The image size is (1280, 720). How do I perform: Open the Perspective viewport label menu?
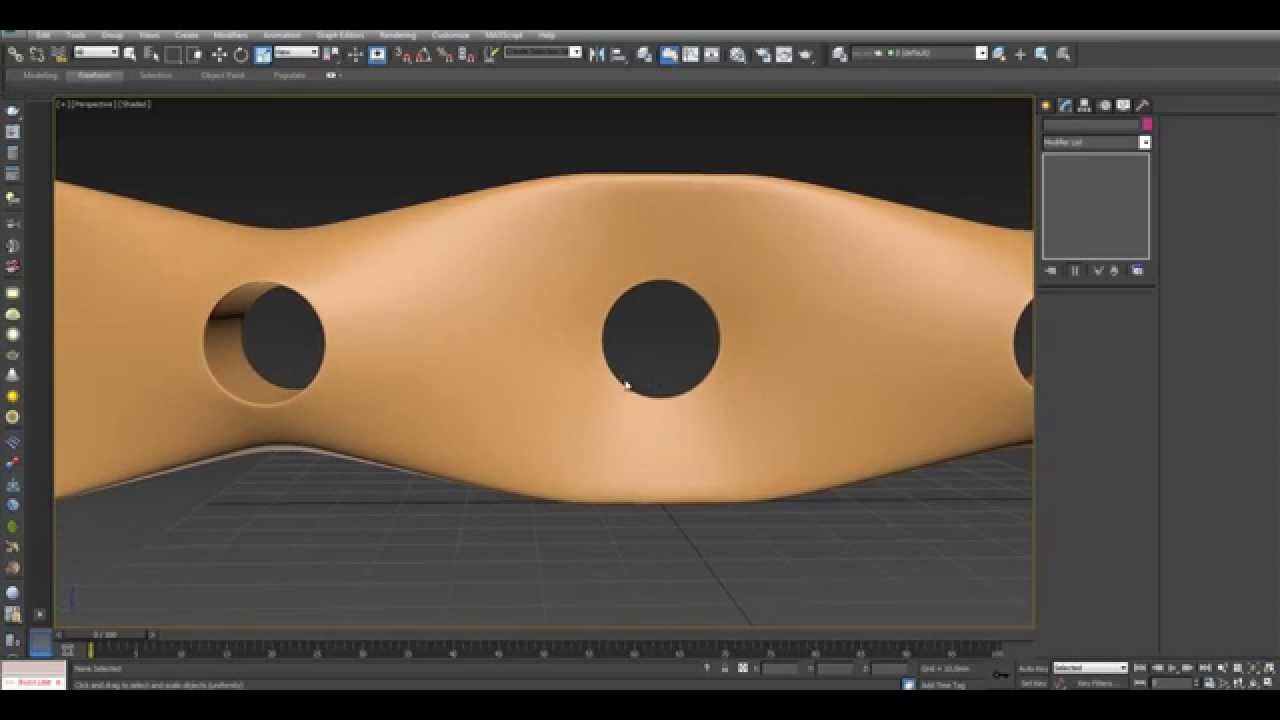pos(92,104)
